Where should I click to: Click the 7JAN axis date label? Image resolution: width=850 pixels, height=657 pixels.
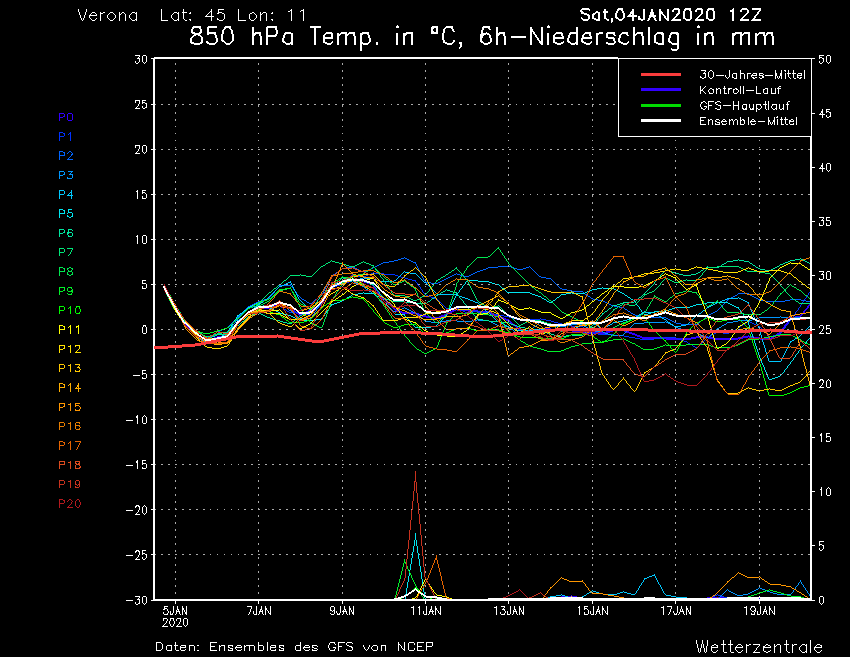[x=259, y=611]
